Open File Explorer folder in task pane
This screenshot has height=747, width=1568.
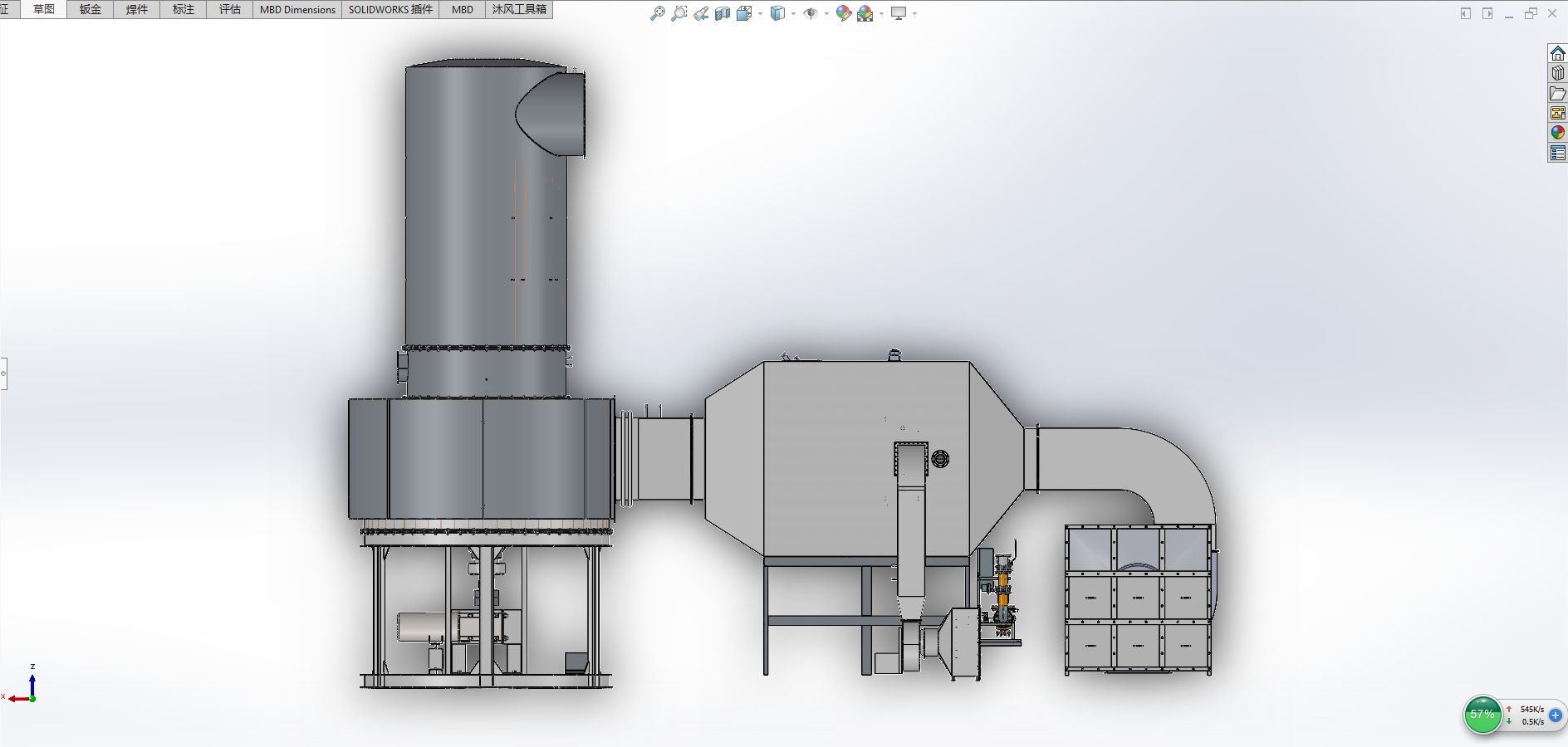point(1557,93)
